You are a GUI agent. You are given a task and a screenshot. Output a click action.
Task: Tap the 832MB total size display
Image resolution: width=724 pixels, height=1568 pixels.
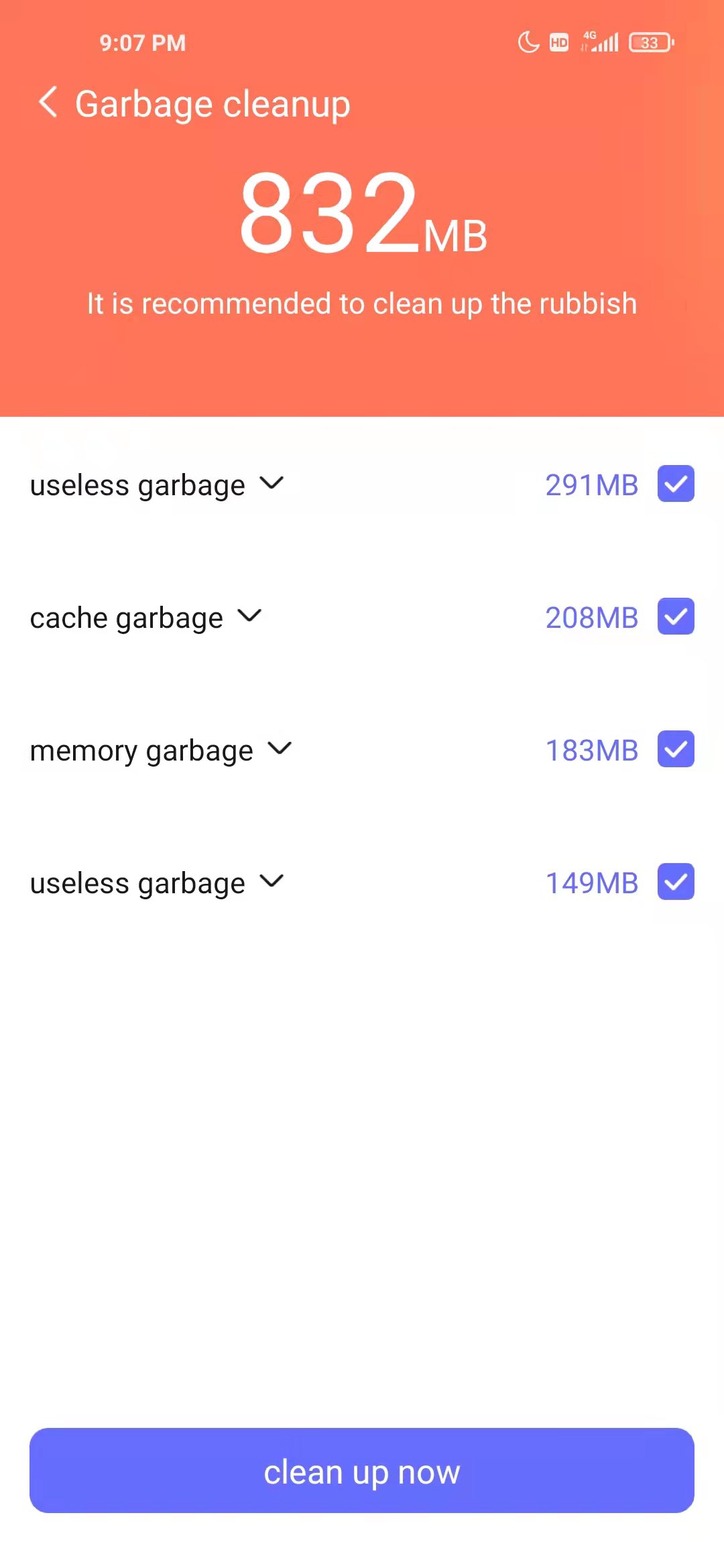(362, 213)
